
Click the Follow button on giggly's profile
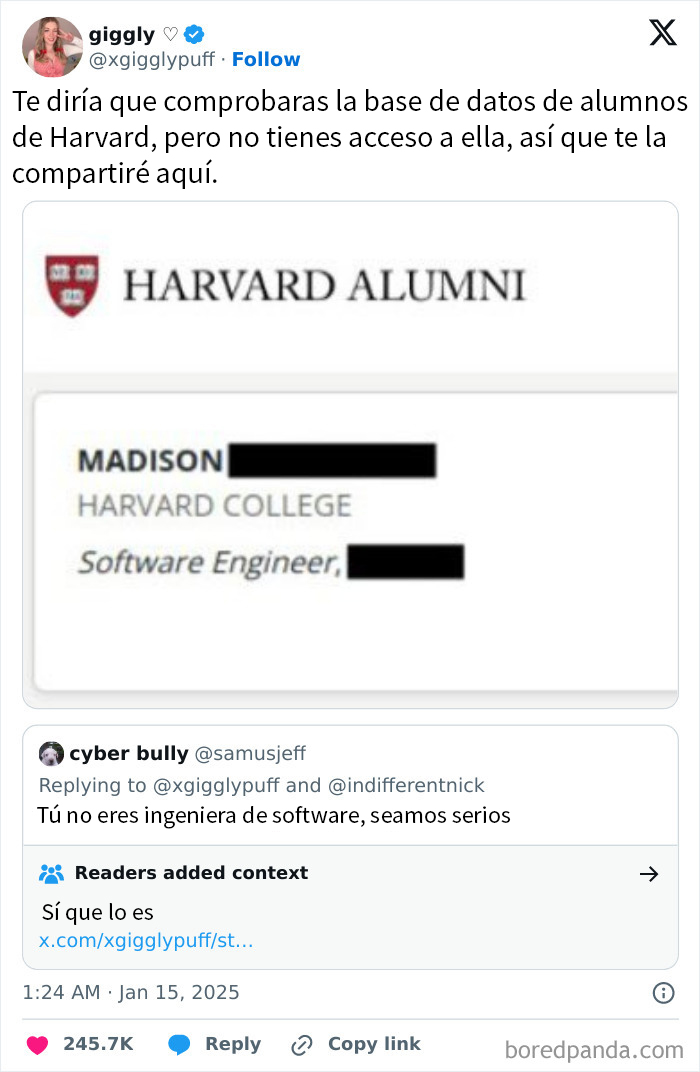tap(266, 59)
